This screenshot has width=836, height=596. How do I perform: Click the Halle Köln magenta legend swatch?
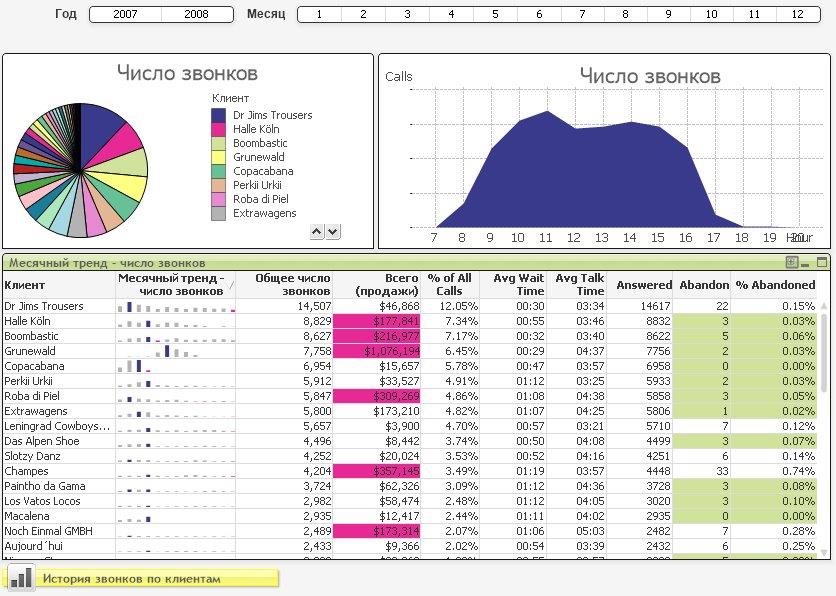point(219,129)
